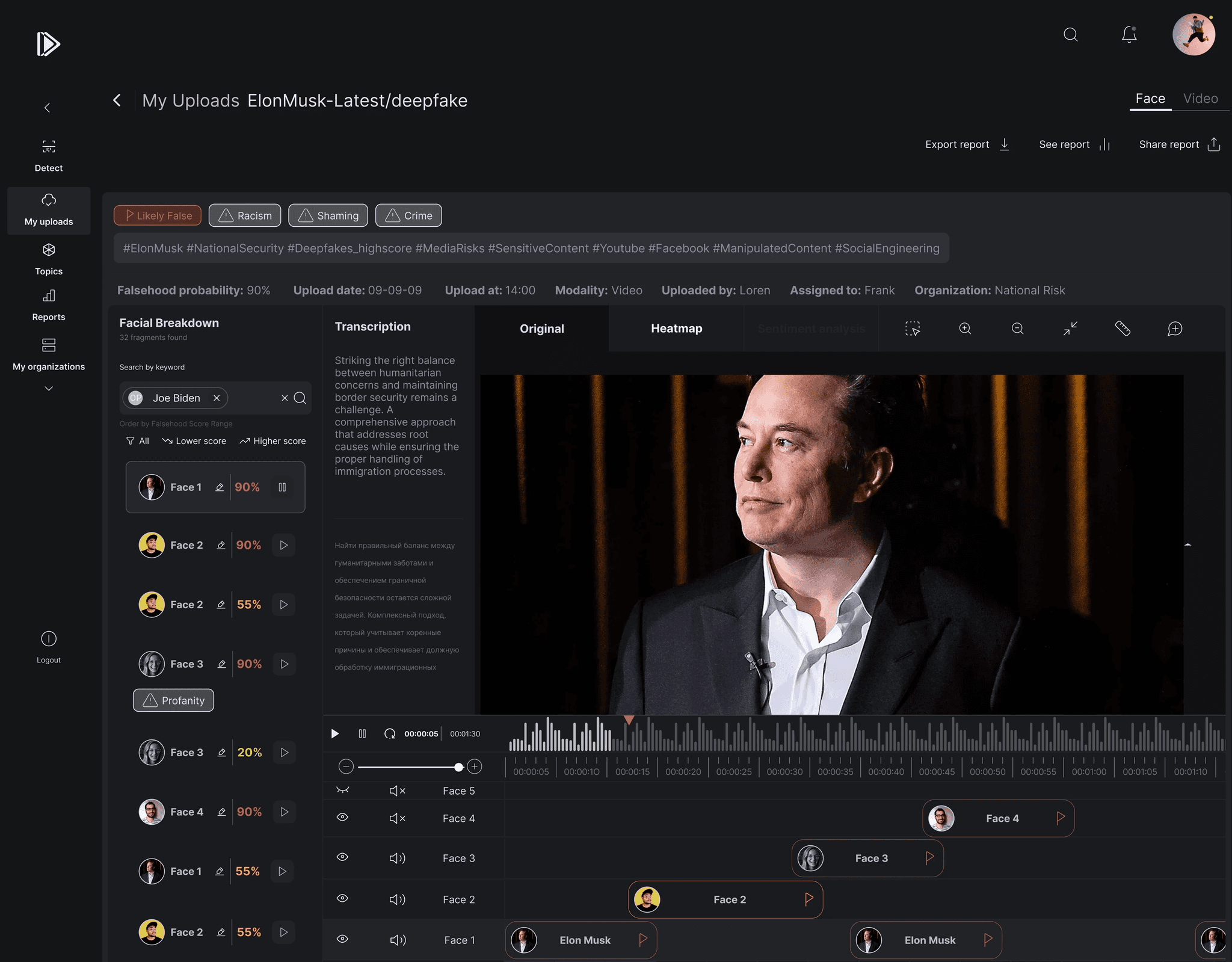The image size is (1232, 962).
Task: Click the collapse fullscreen arrows icon
Action: (1070, 328)
